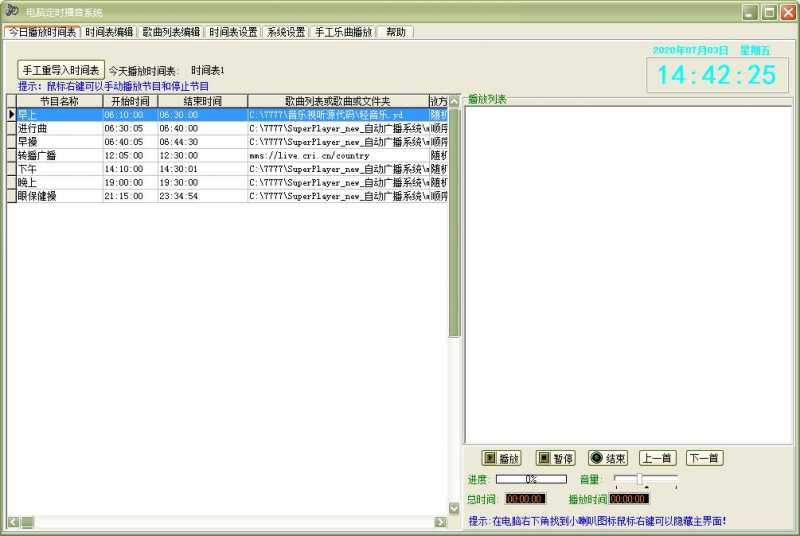
Task: Open the 时间表编辑 tab
Action: click(x=109, y=32)
